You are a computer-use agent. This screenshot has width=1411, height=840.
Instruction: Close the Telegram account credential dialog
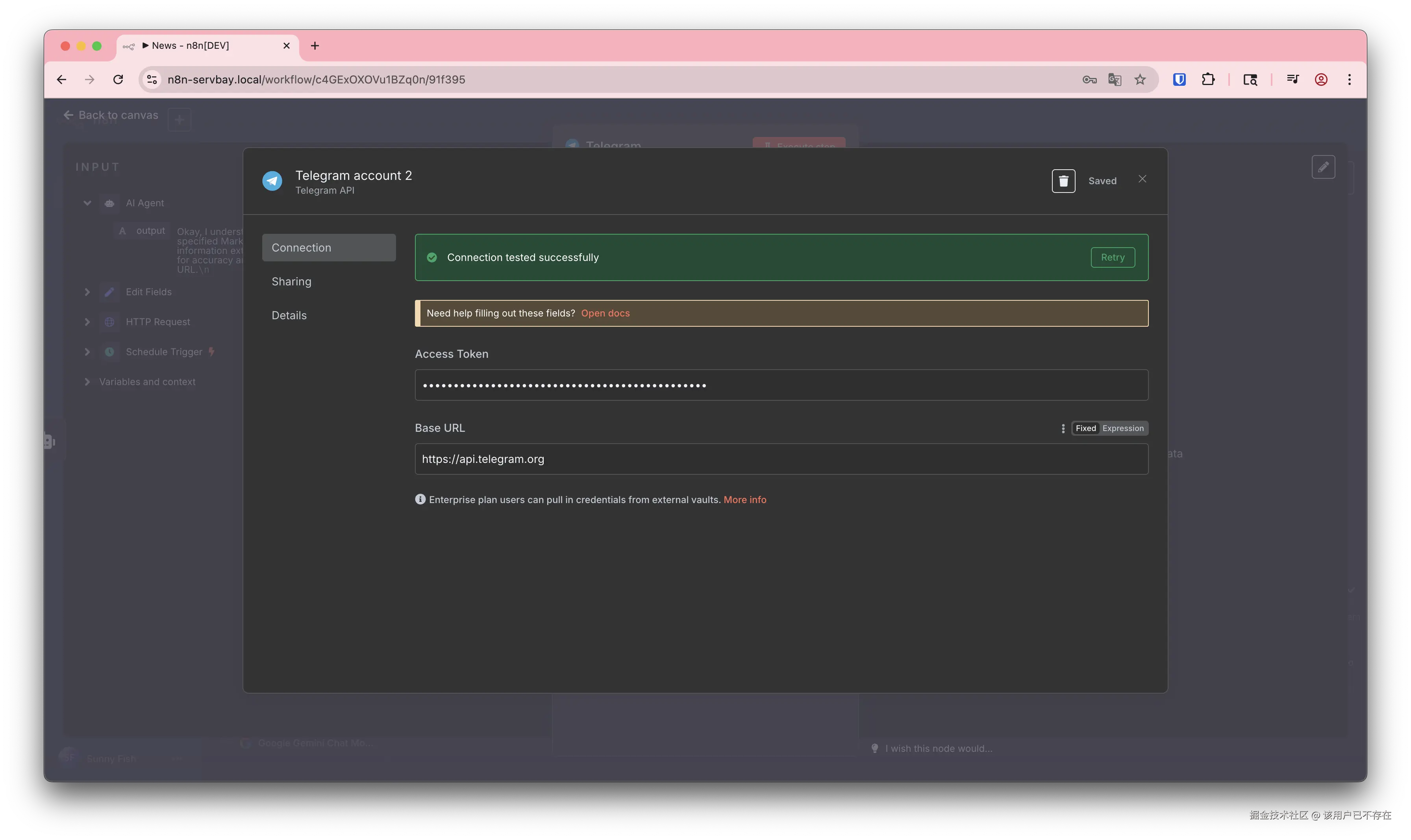pos(1142,179)
